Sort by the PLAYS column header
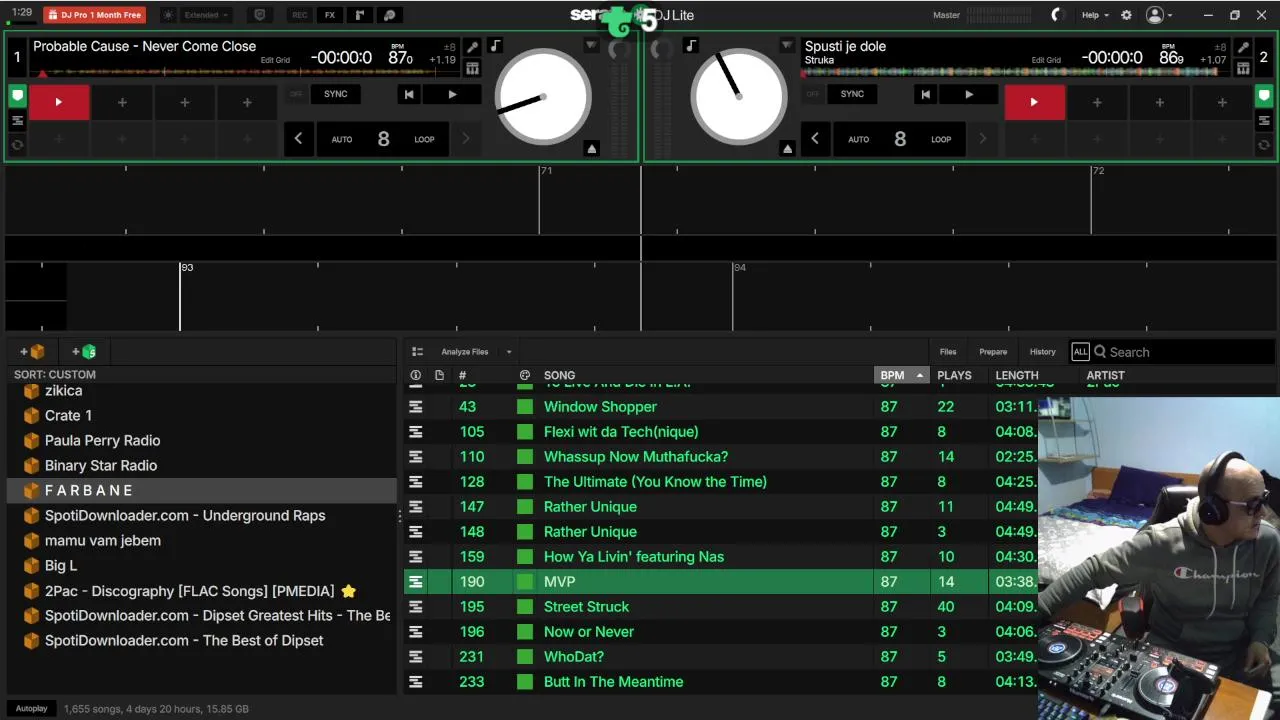 point(954,375)
